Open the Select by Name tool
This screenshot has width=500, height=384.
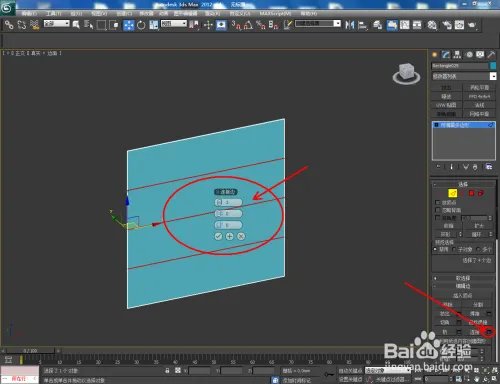tap(88, 25)
